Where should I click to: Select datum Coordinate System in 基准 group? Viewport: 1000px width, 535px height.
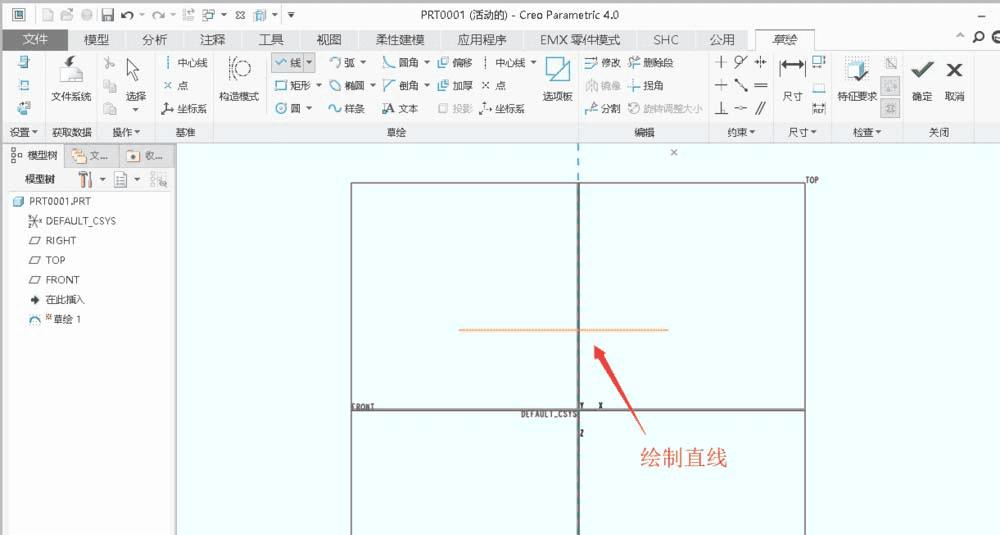[x=184, y=108]
